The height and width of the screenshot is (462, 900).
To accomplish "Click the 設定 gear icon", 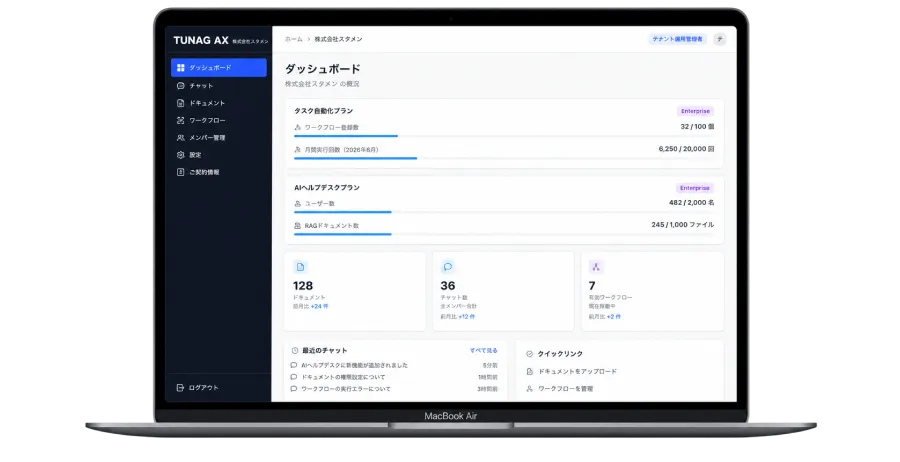I will tap(181, 155).
